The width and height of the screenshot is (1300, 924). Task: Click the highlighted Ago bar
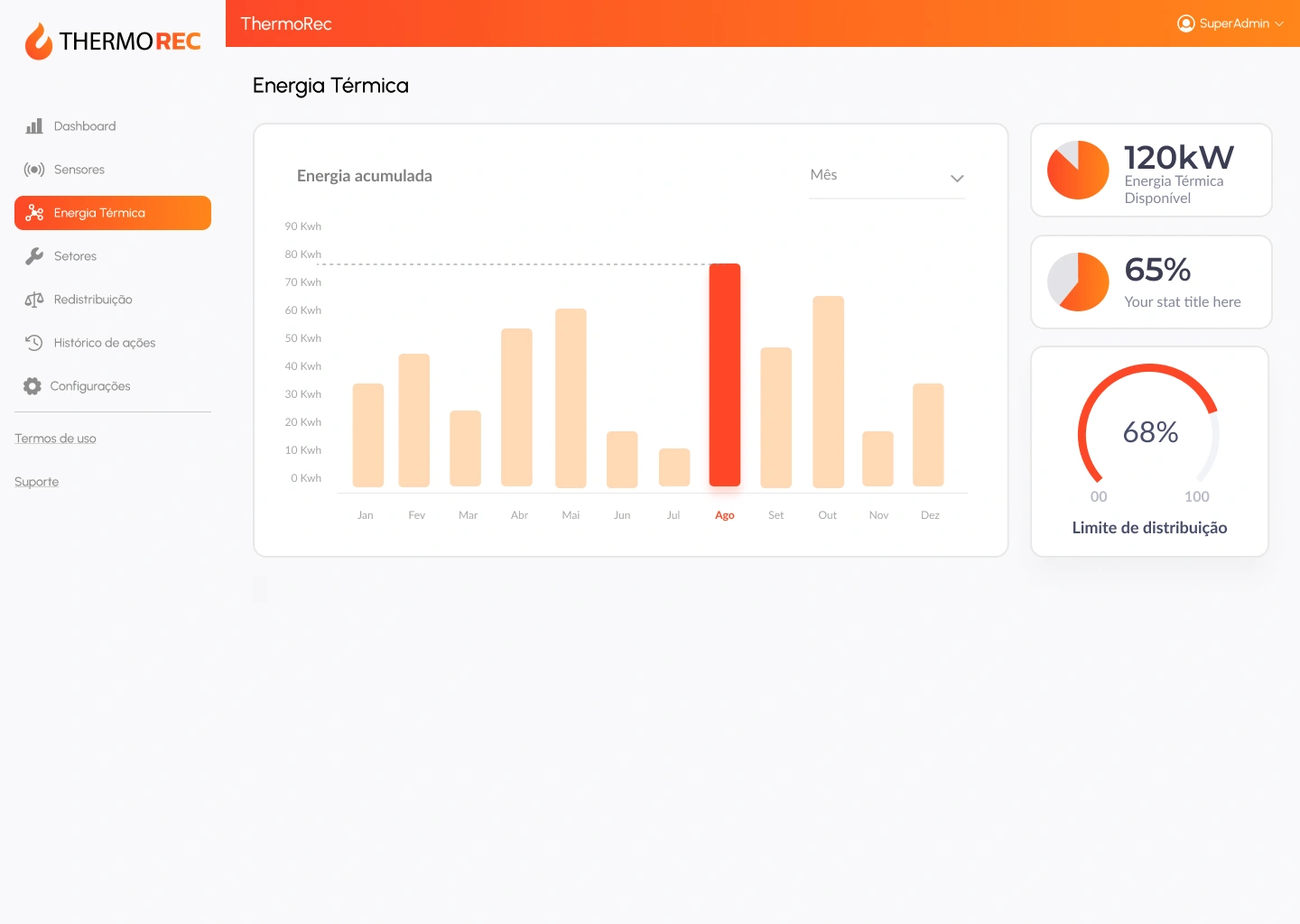point(724,374)
